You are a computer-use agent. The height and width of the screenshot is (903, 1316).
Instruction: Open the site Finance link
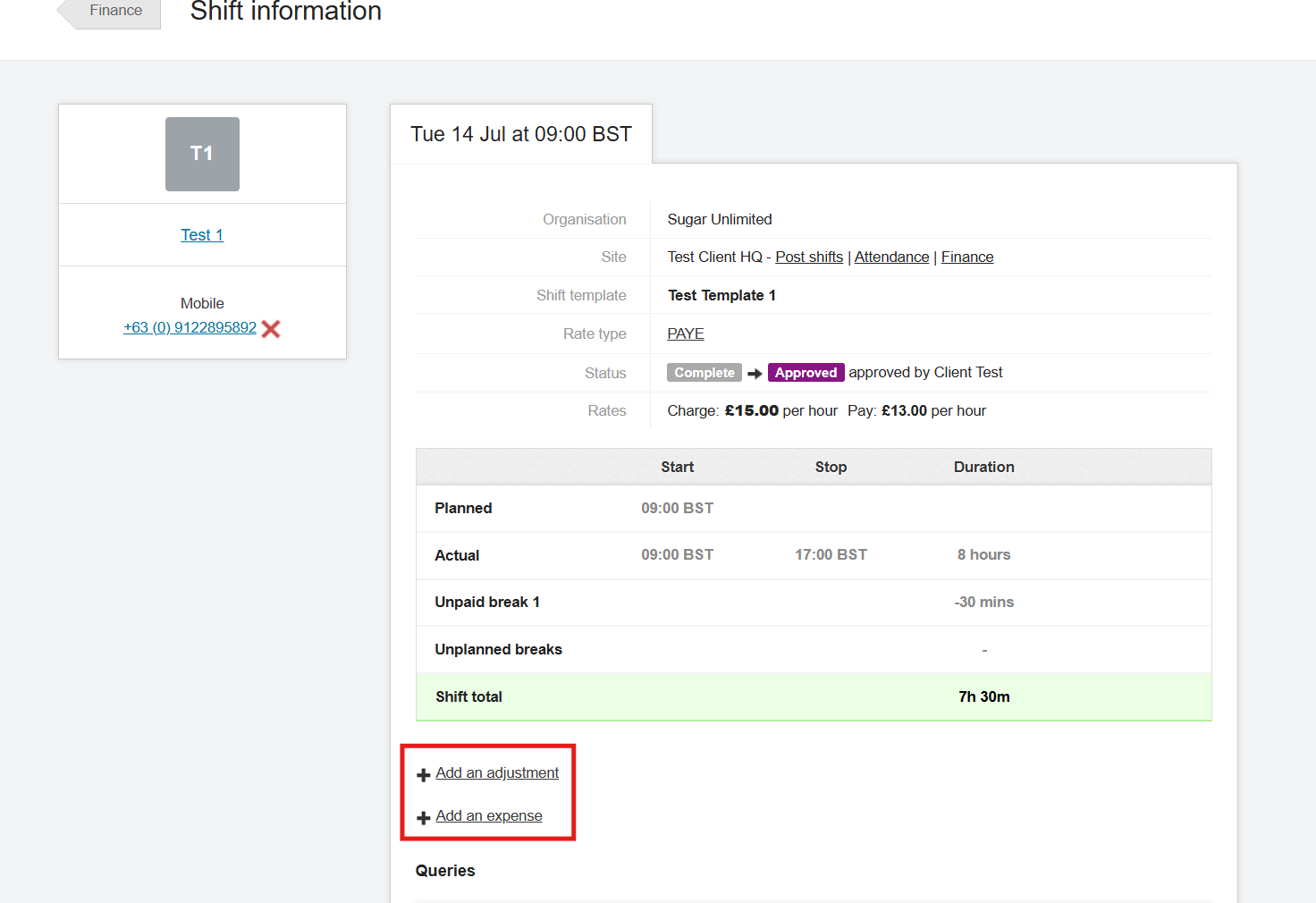coord(967,257)
